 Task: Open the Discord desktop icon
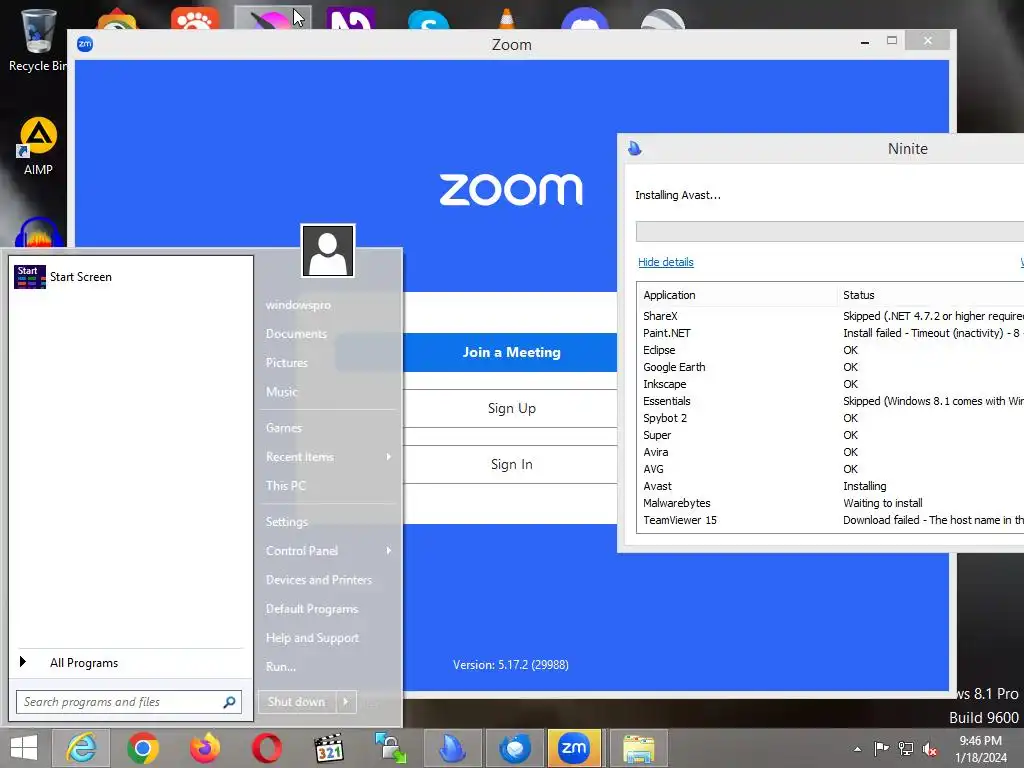click(584, 19)
